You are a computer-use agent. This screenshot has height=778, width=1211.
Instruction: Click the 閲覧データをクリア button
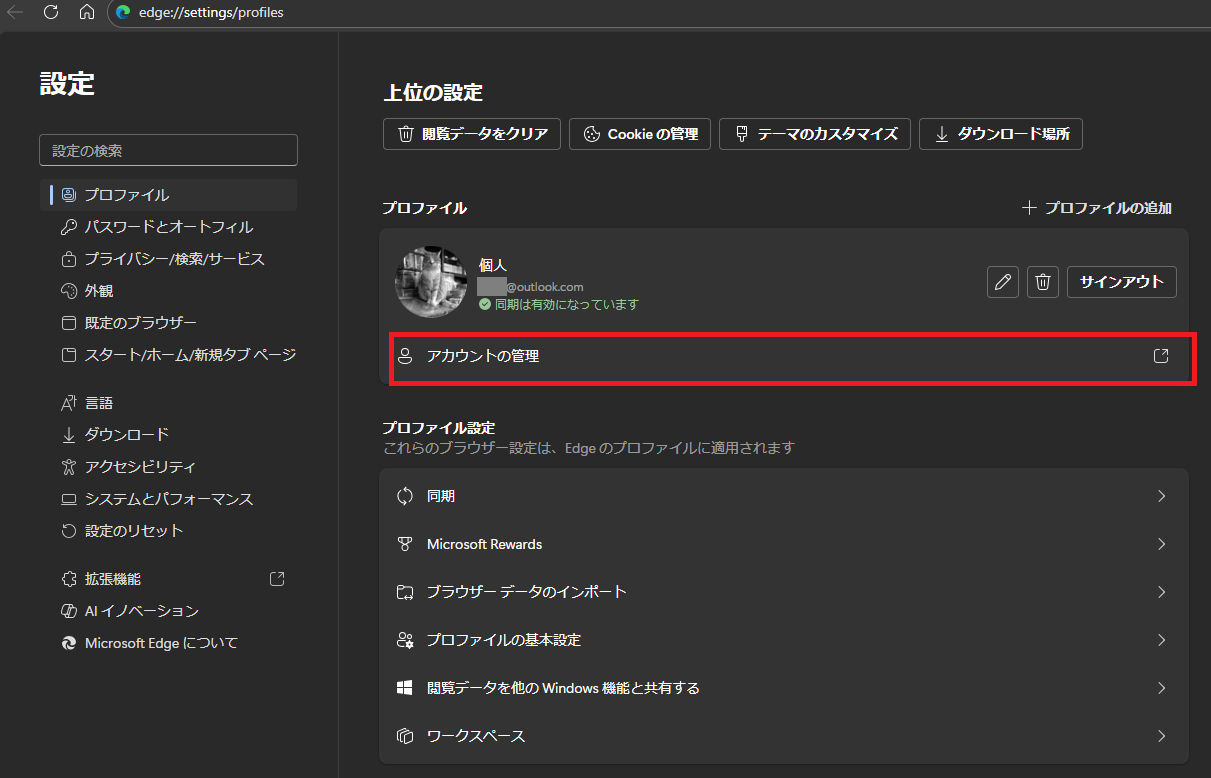(472, 134)
